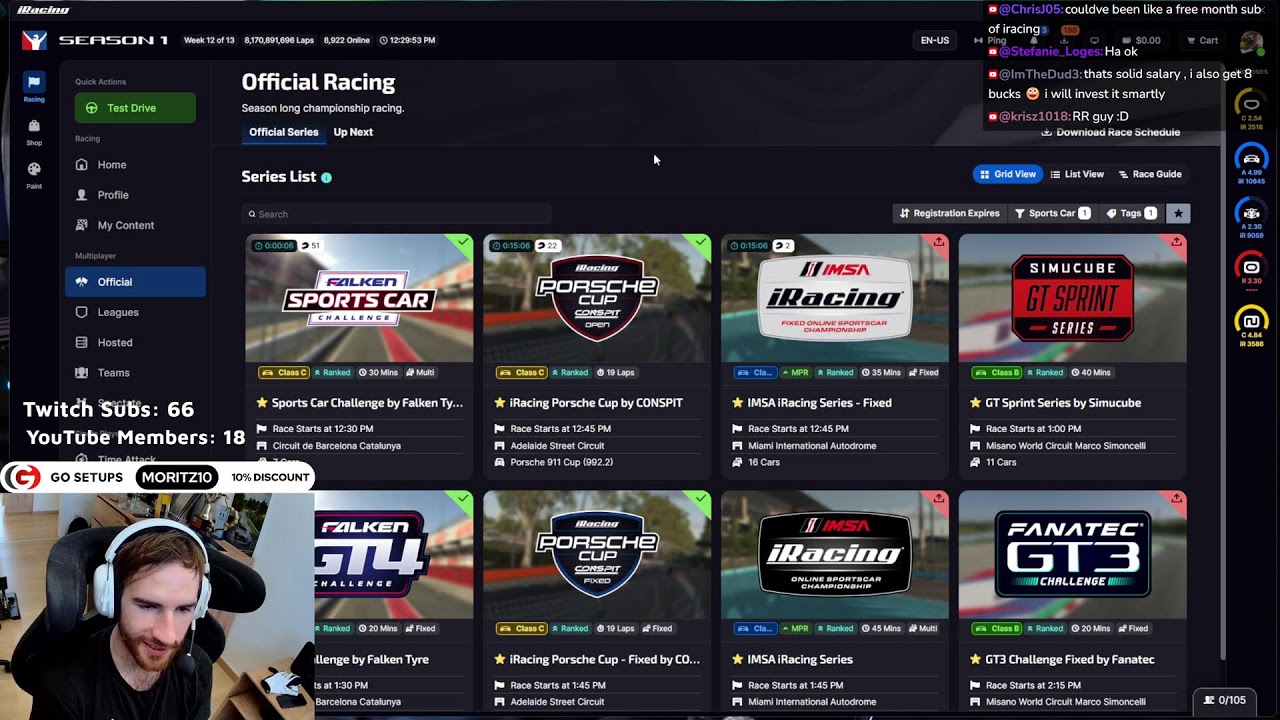Open the shopping Cart
The image size is (1280, 720).
point(1202,40)
